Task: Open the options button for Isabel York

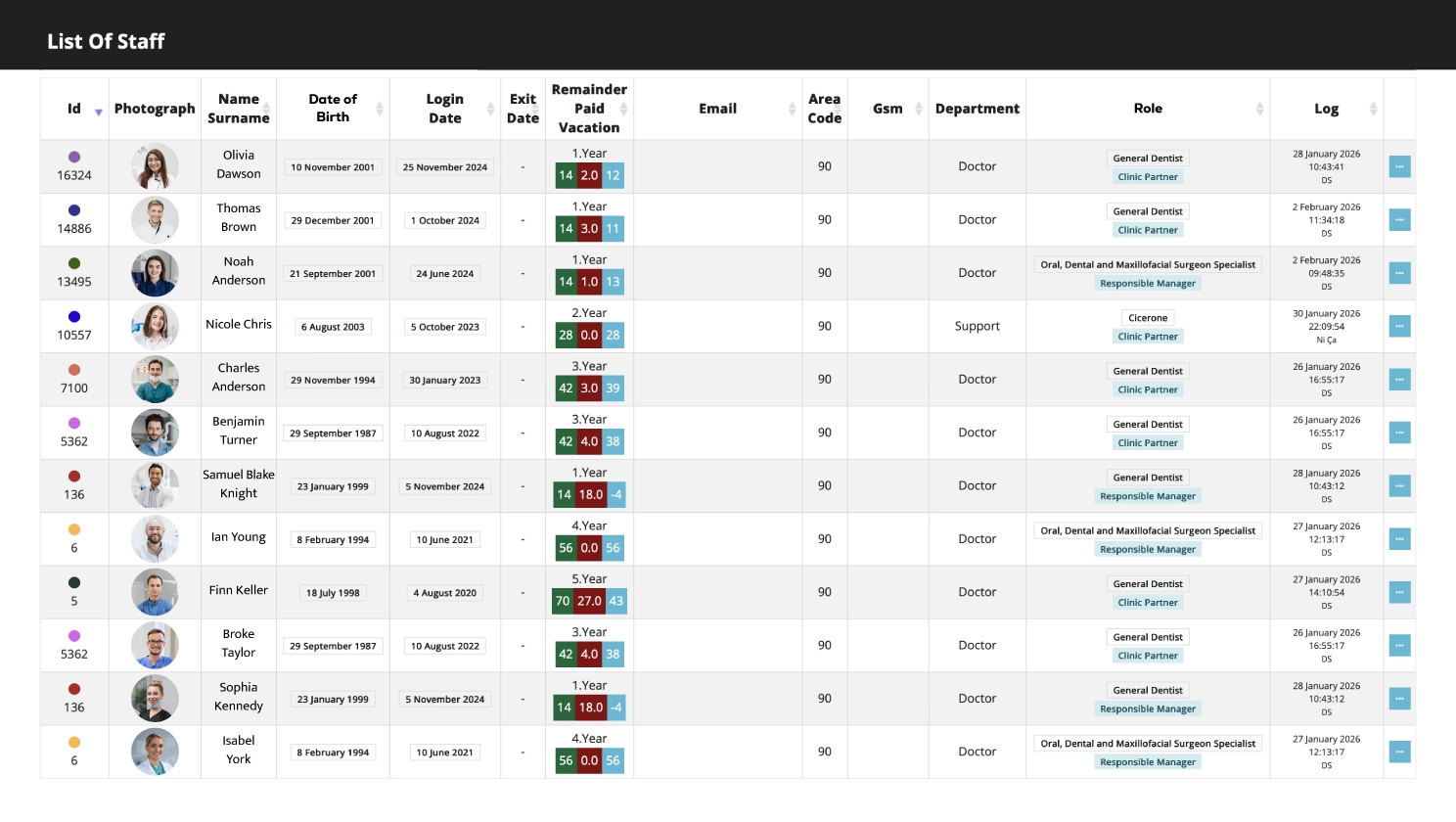Action: (x=1399, y=753)
